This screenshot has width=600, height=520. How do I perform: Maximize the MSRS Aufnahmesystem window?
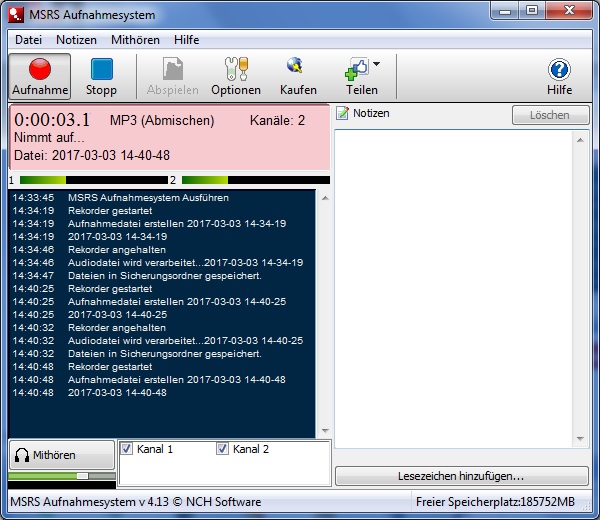point(532,10)
